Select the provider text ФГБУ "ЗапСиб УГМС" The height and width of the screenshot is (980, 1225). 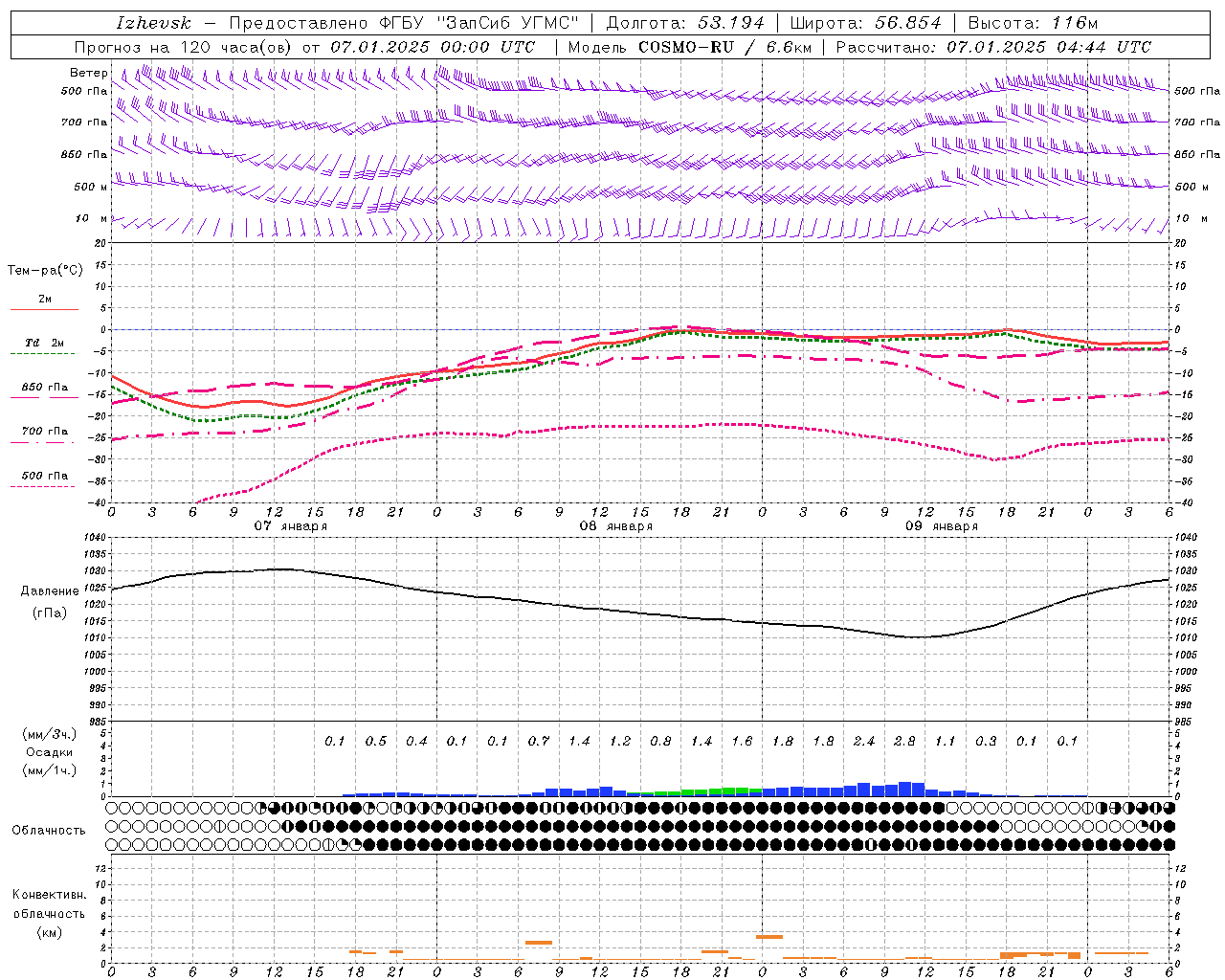click(x=480, y=23)
